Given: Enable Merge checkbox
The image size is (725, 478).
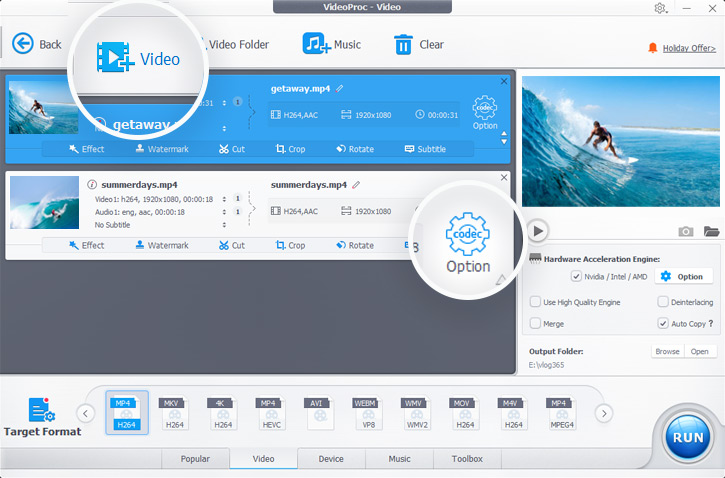Looking at the screenshot, I should [535, 323].
